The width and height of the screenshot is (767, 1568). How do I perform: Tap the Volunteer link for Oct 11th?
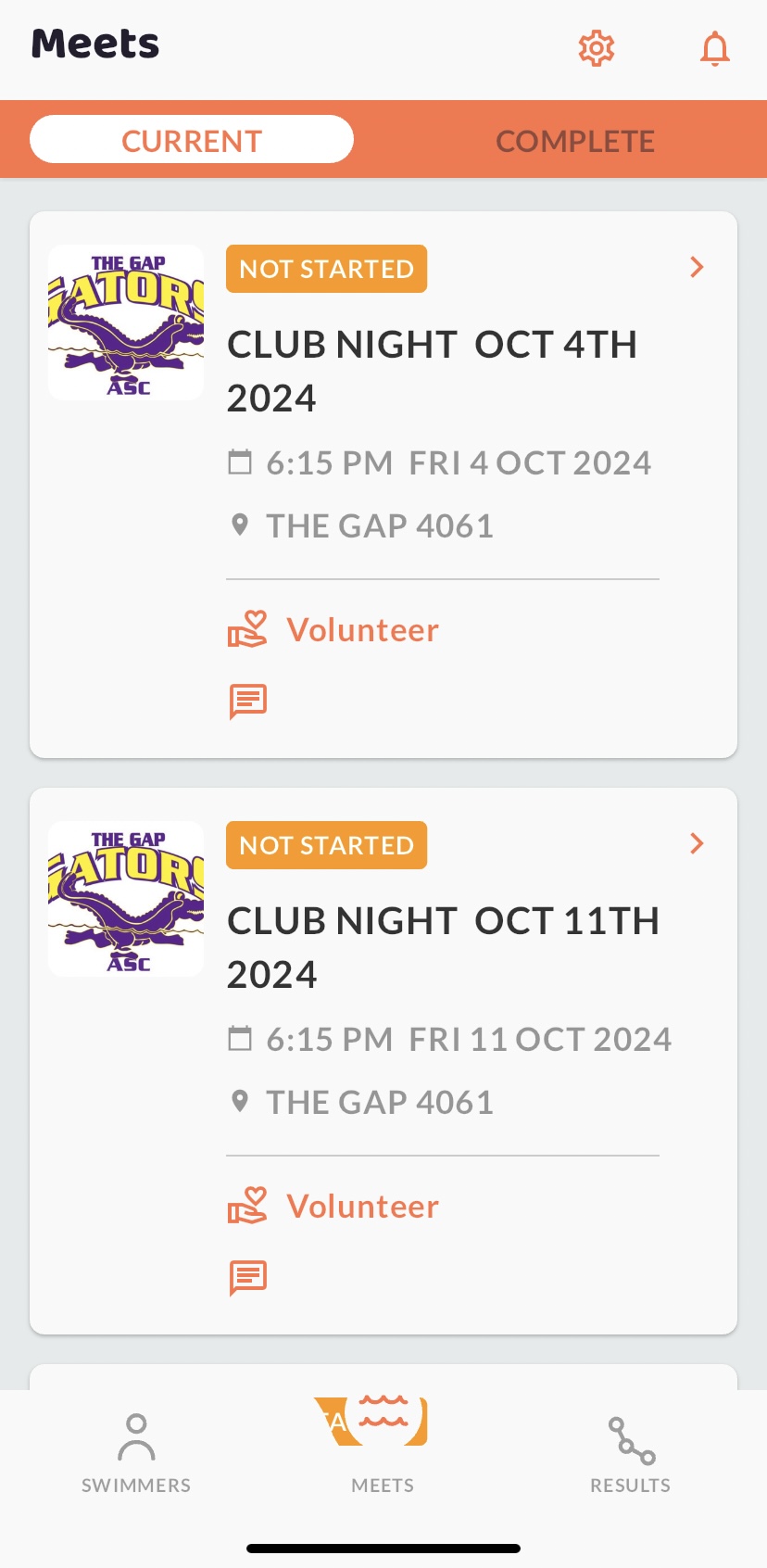pos(362,1207)
